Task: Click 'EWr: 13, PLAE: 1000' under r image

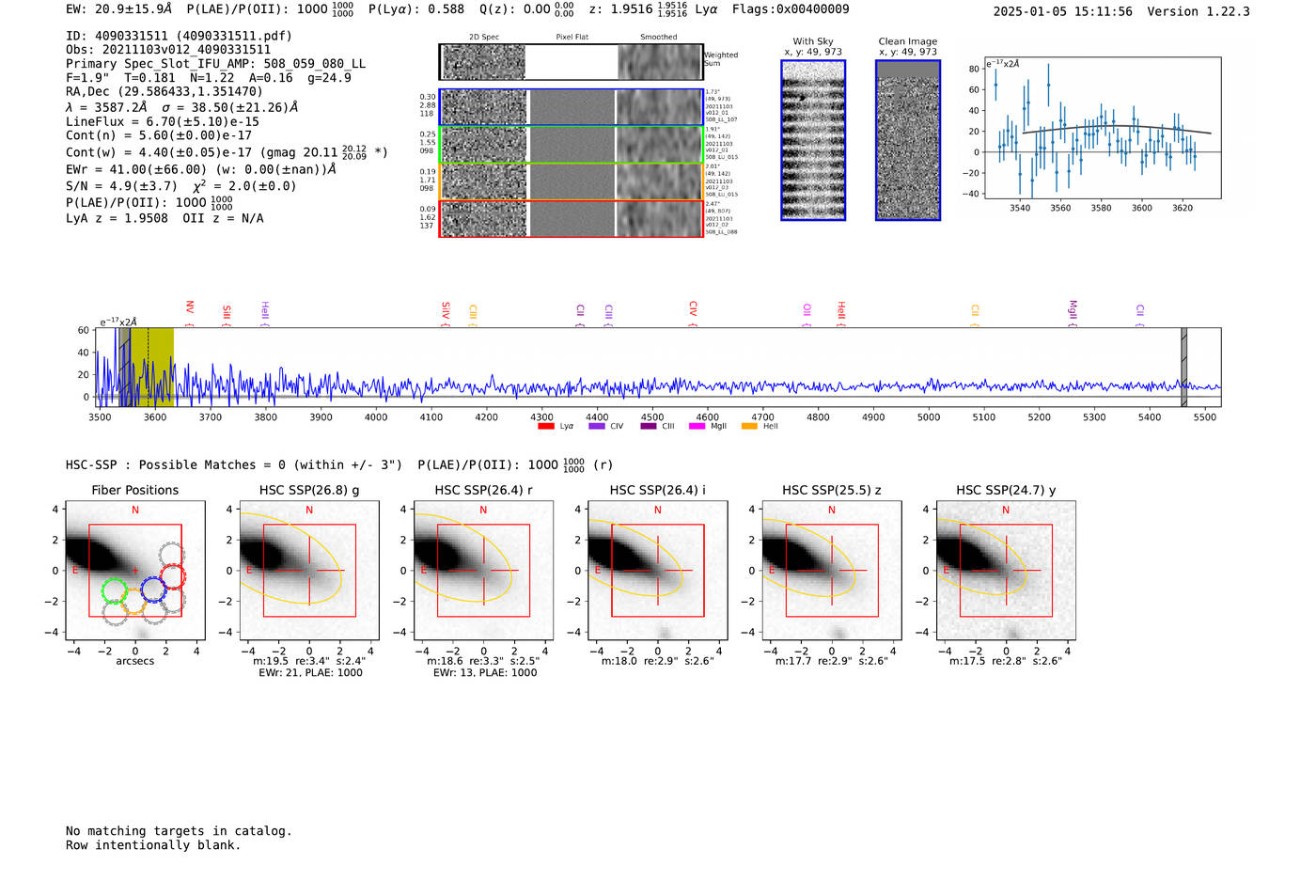Action: [485, 673]
